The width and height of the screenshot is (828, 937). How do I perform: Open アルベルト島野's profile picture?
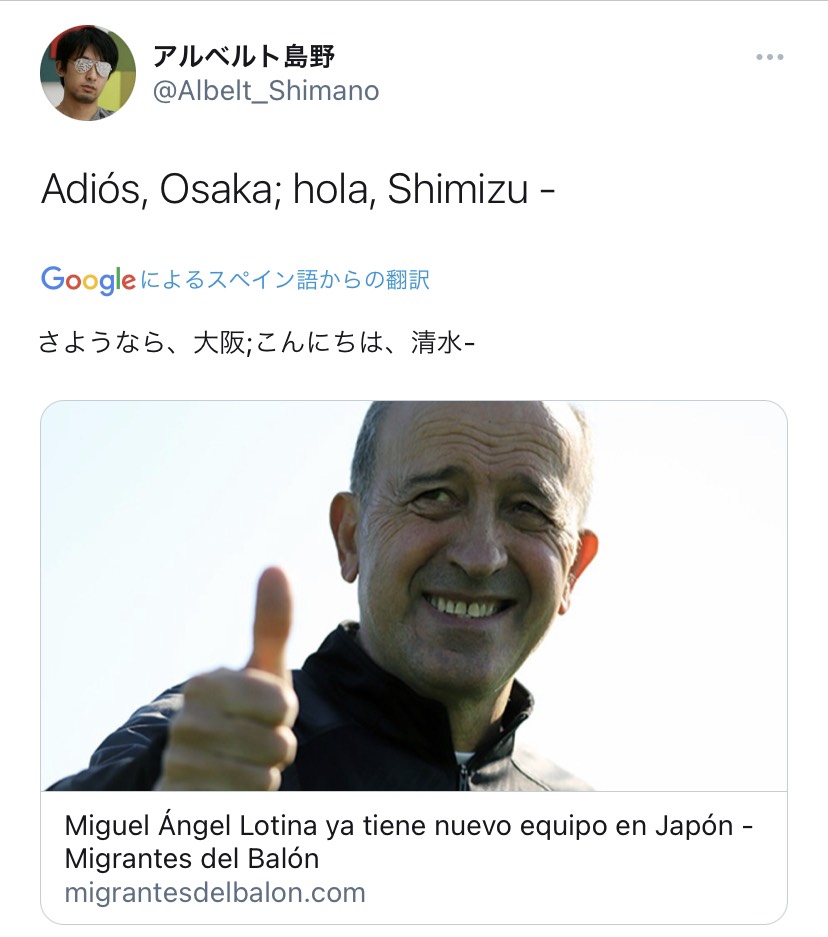[x=88, y=73]
